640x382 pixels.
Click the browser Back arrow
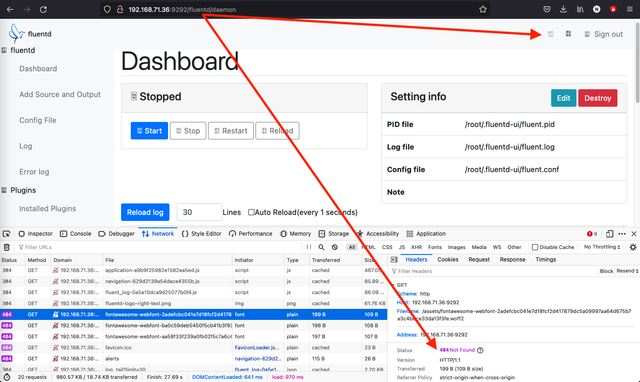[x=10, y=9]
